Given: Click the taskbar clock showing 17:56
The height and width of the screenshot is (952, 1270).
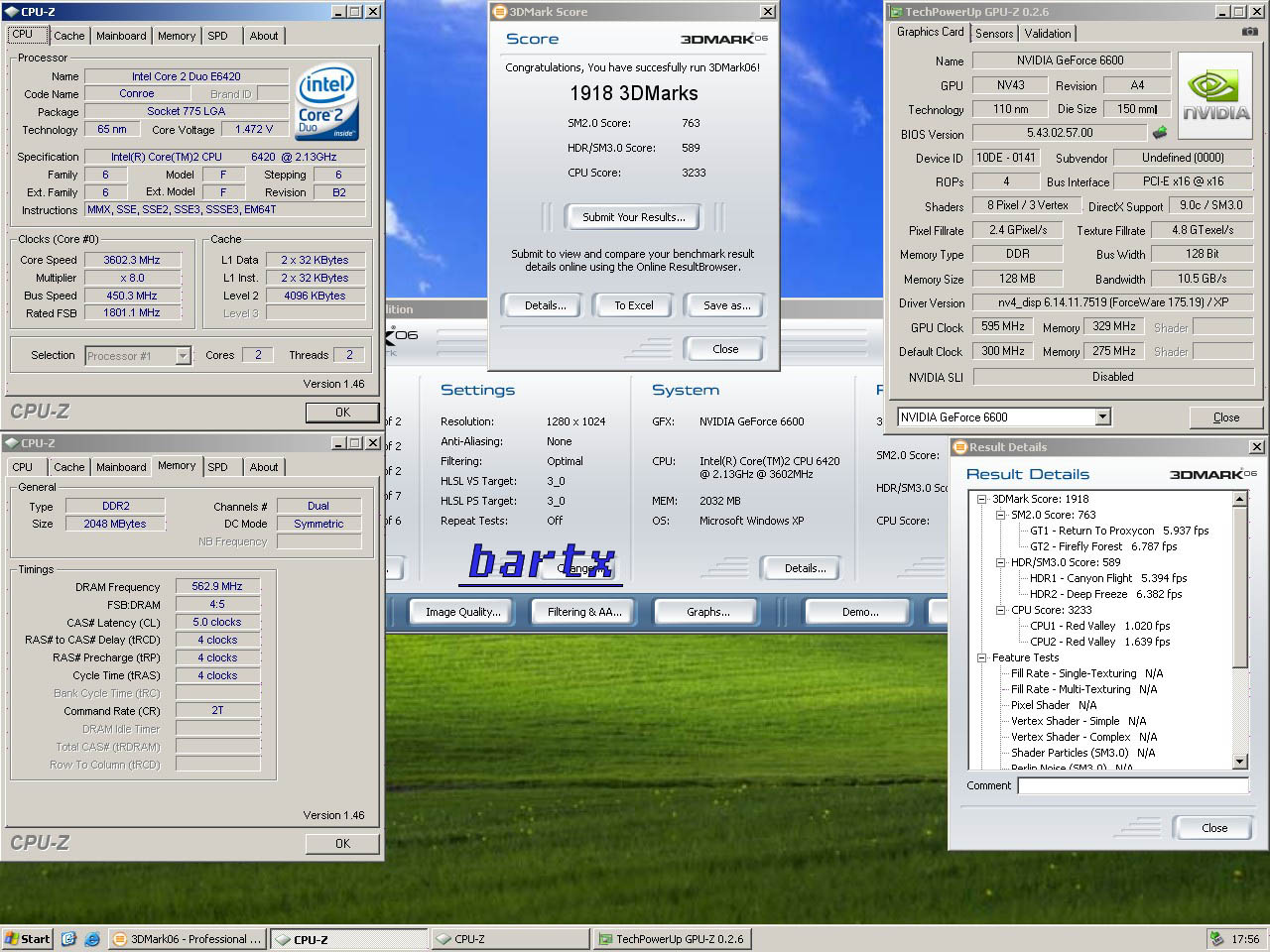Looking at the screenshot, I should 1245,939.
